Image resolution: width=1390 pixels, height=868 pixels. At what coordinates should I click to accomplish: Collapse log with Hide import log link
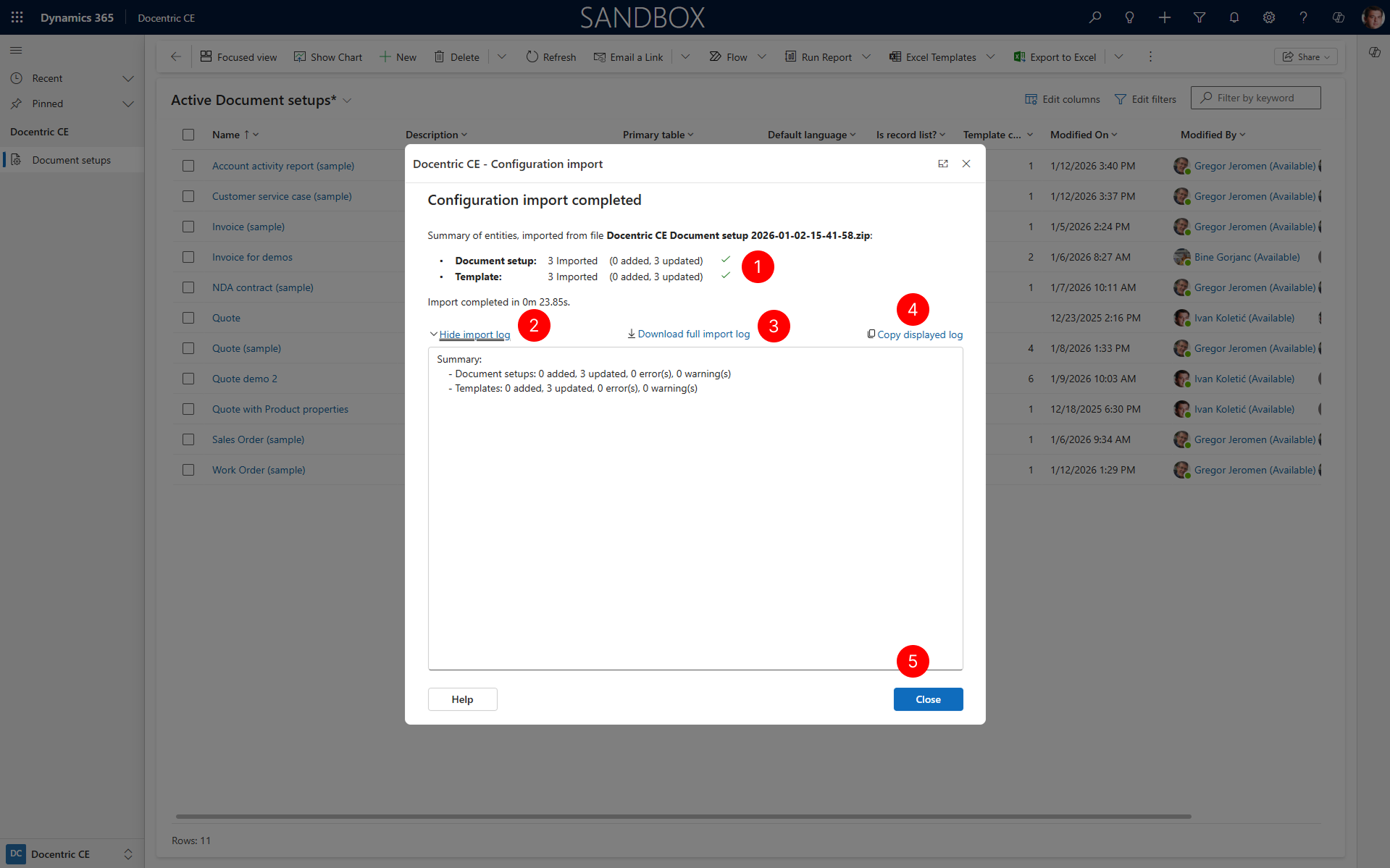[474, 334]
